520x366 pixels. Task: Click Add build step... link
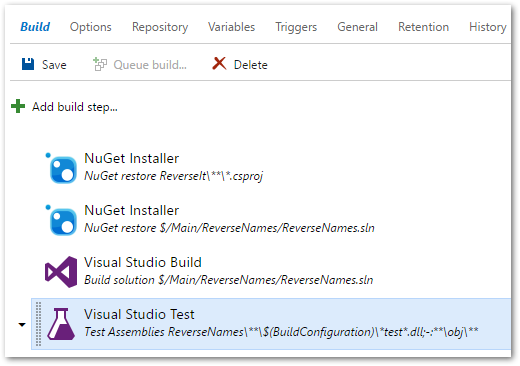tap(75, 107)
